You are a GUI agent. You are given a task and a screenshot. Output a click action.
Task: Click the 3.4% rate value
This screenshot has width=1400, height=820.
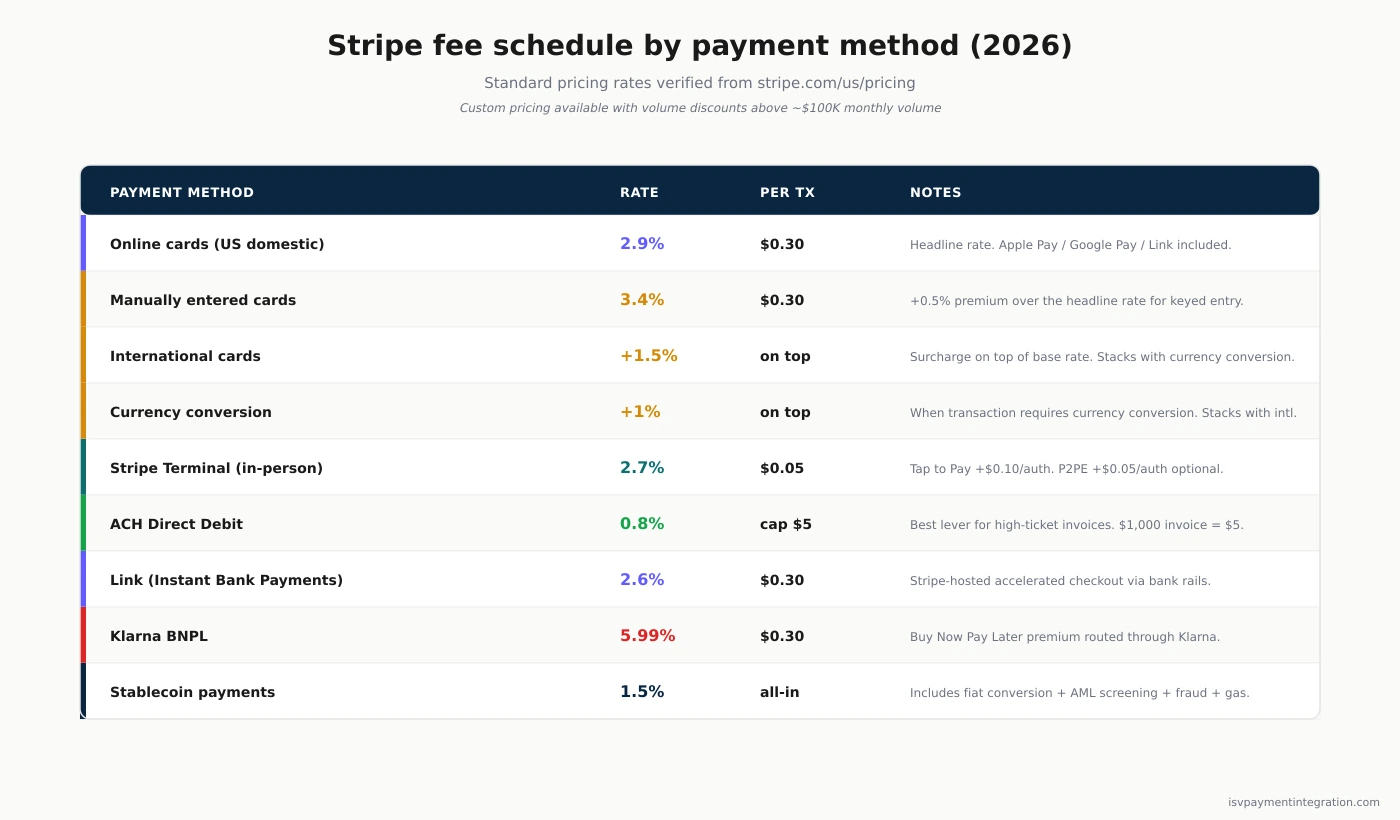click(642, 300)
